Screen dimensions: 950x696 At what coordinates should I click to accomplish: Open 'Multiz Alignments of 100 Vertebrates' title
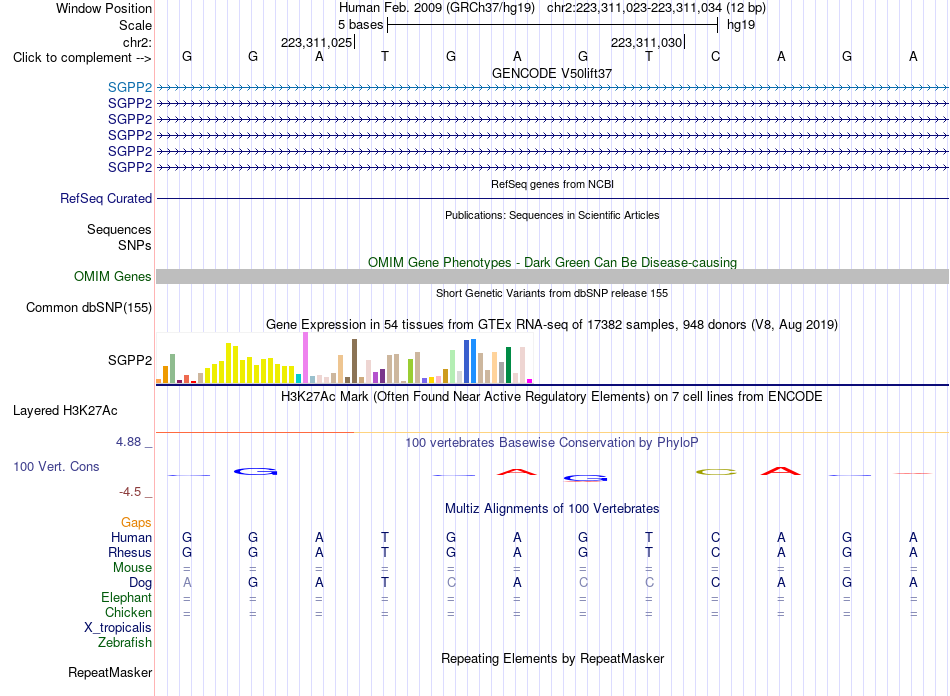click(x=552, y=509)
